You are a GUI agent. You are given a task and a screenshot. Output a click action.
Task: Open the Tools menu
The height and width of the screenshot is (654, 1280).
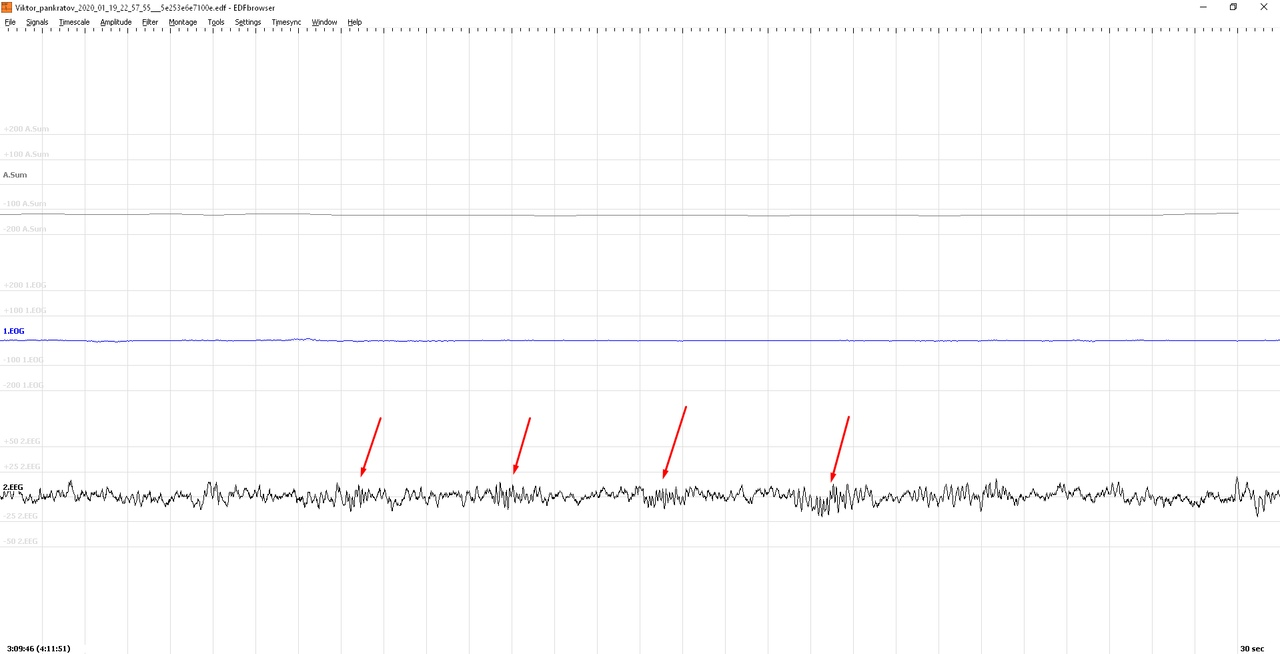click(216, 22)
